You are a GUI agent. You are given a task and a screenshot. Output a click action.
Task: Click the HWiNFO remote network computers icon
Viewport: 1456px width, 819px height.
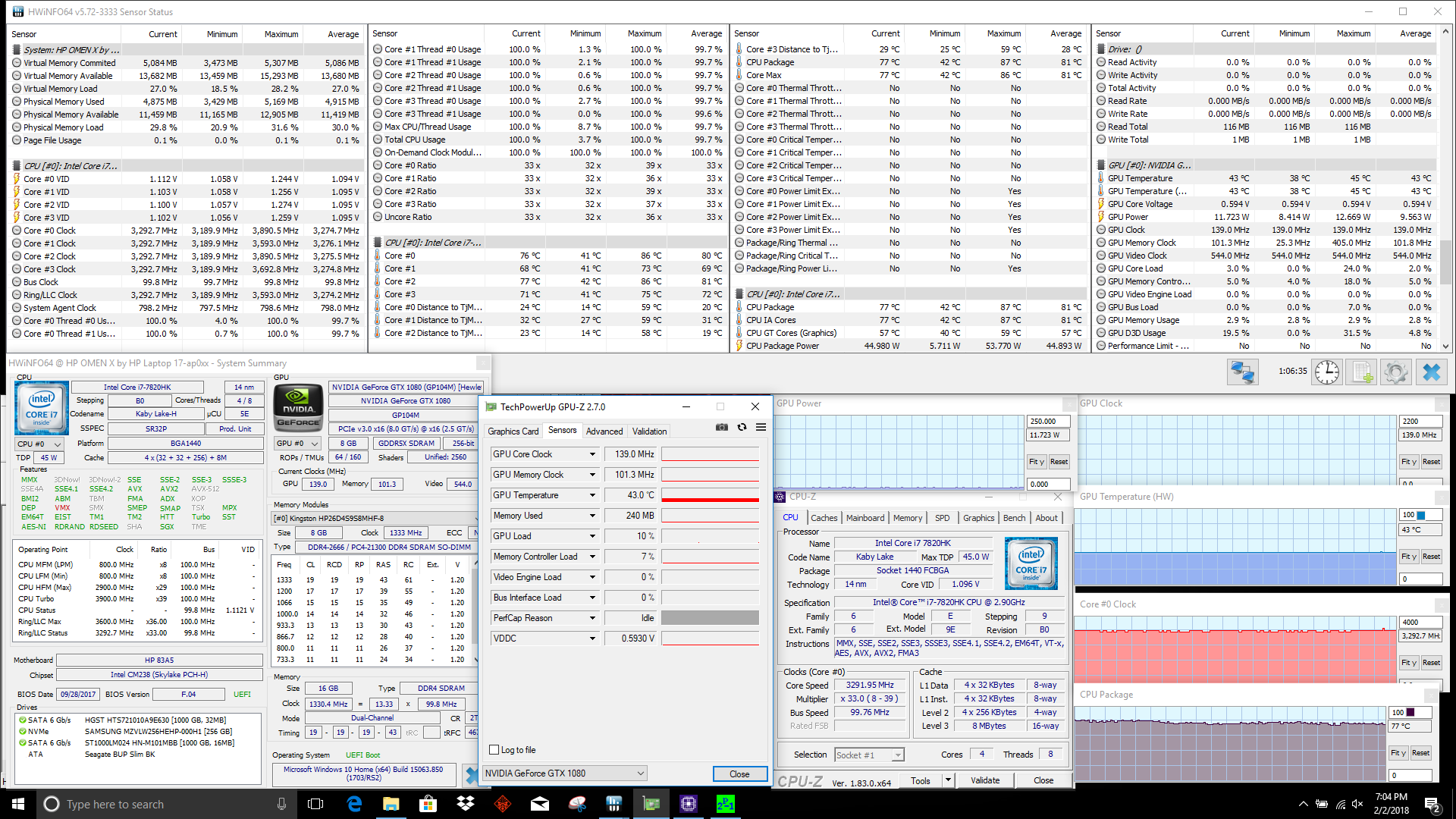1242,372
